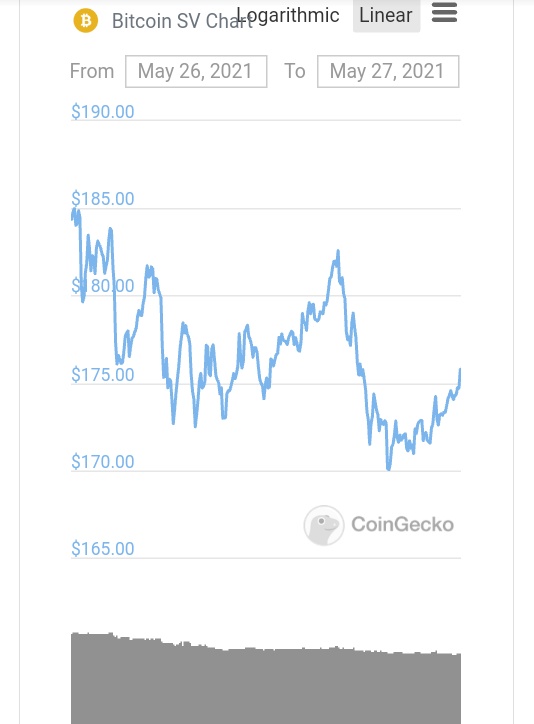Click the $175.00 axis label

(102, 374)
